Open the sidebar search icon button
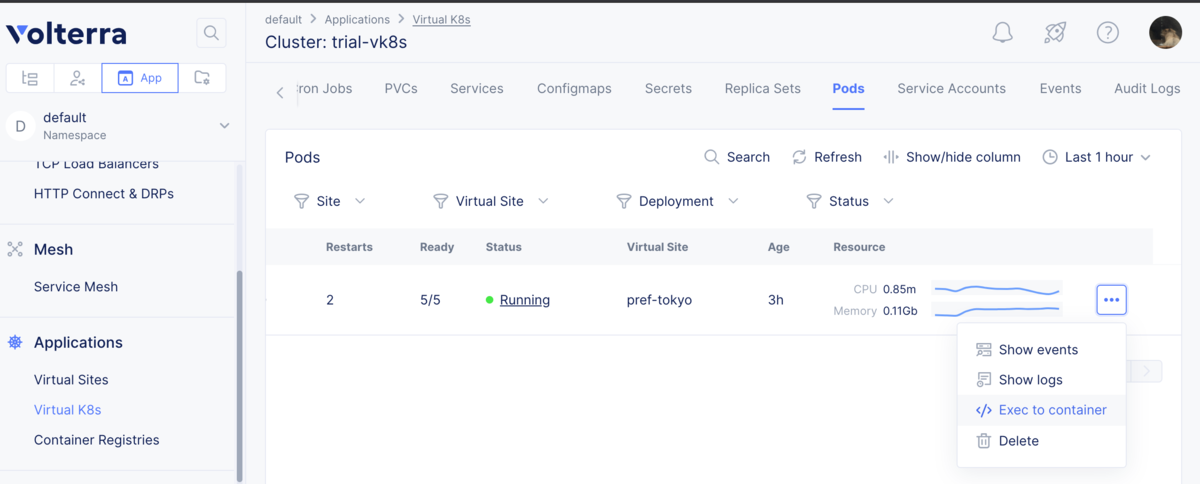 [211, 33]
